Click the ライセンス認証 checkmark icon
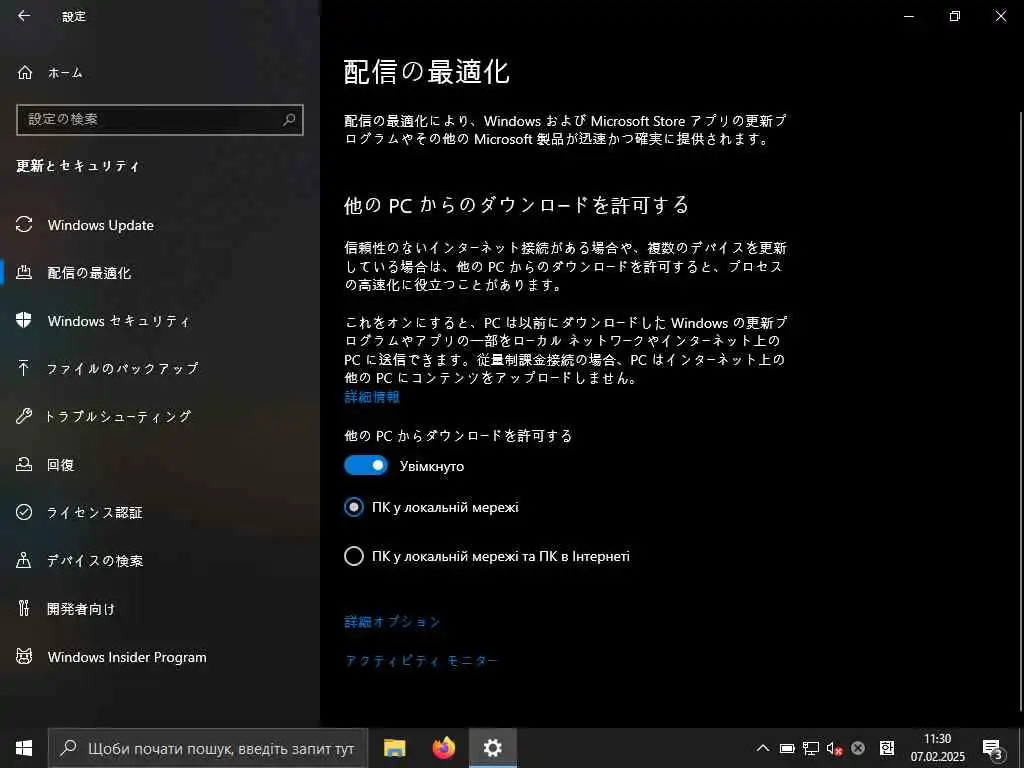1024x768 pixels. 24,512
